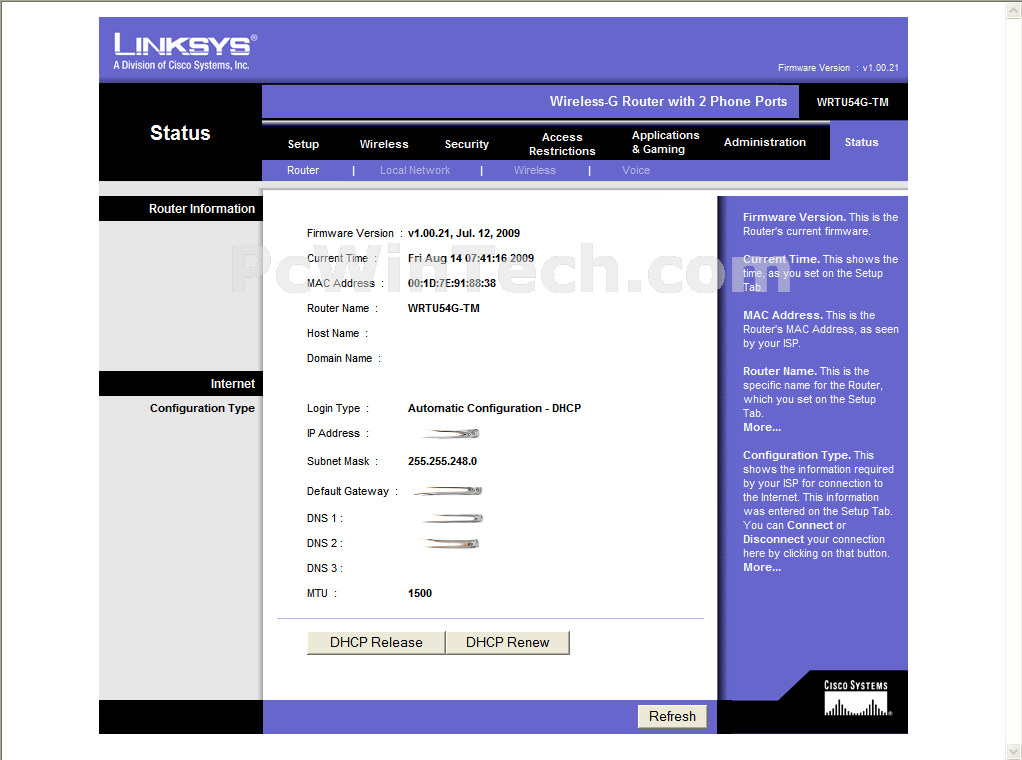Image resolution: width=1022 pixels, height=760 pixels.
Task: Open the Wireless status sub-tab
Action: coord(534,170)
